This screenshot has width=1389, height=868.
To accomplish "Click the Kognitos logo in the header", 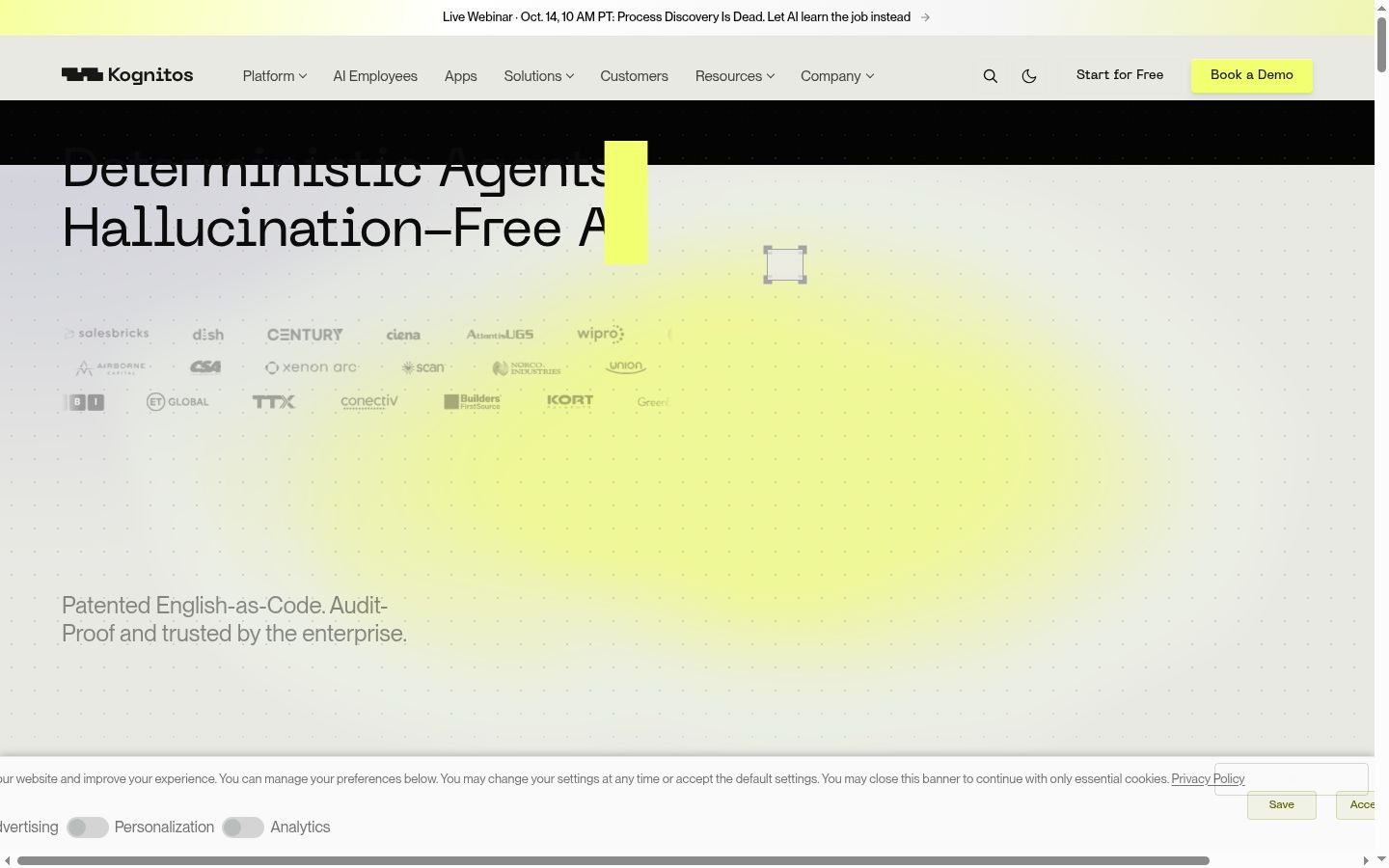I will 127,75.
